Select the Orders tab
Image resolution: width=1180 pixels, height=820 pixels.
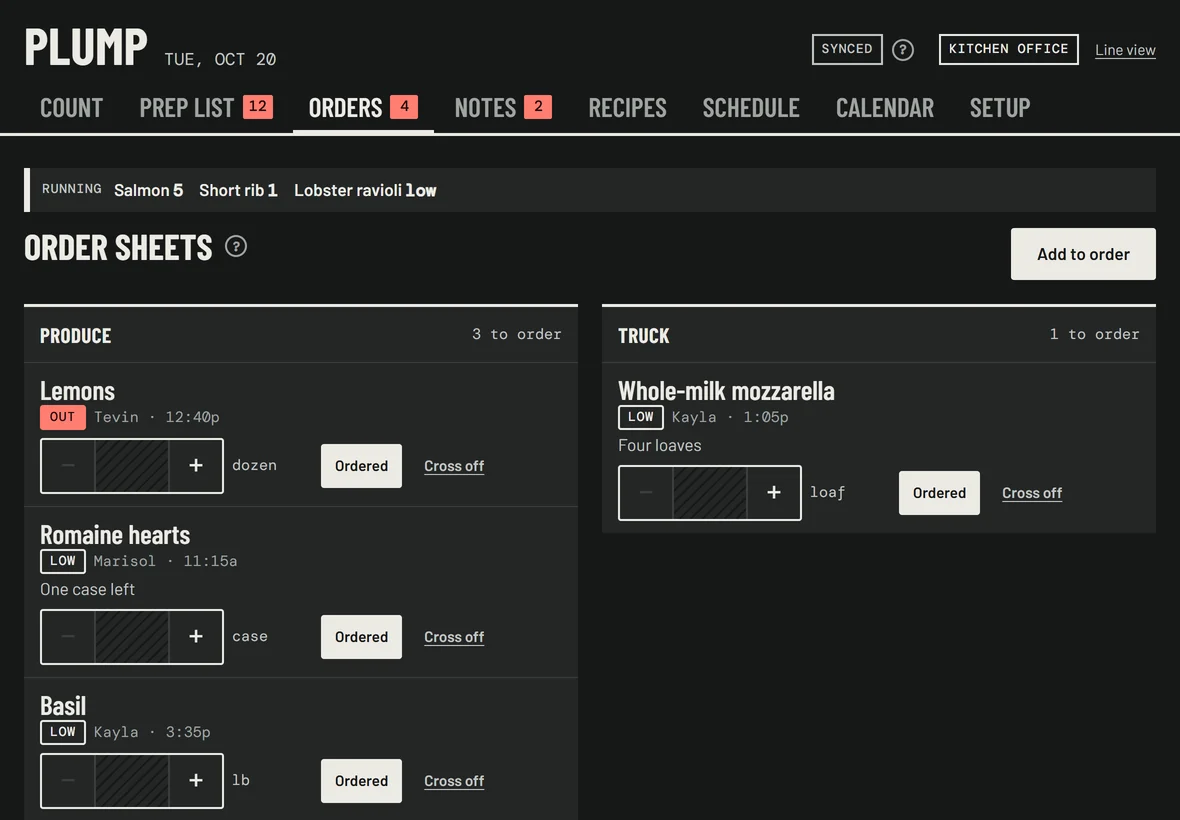tap(363, 108)
